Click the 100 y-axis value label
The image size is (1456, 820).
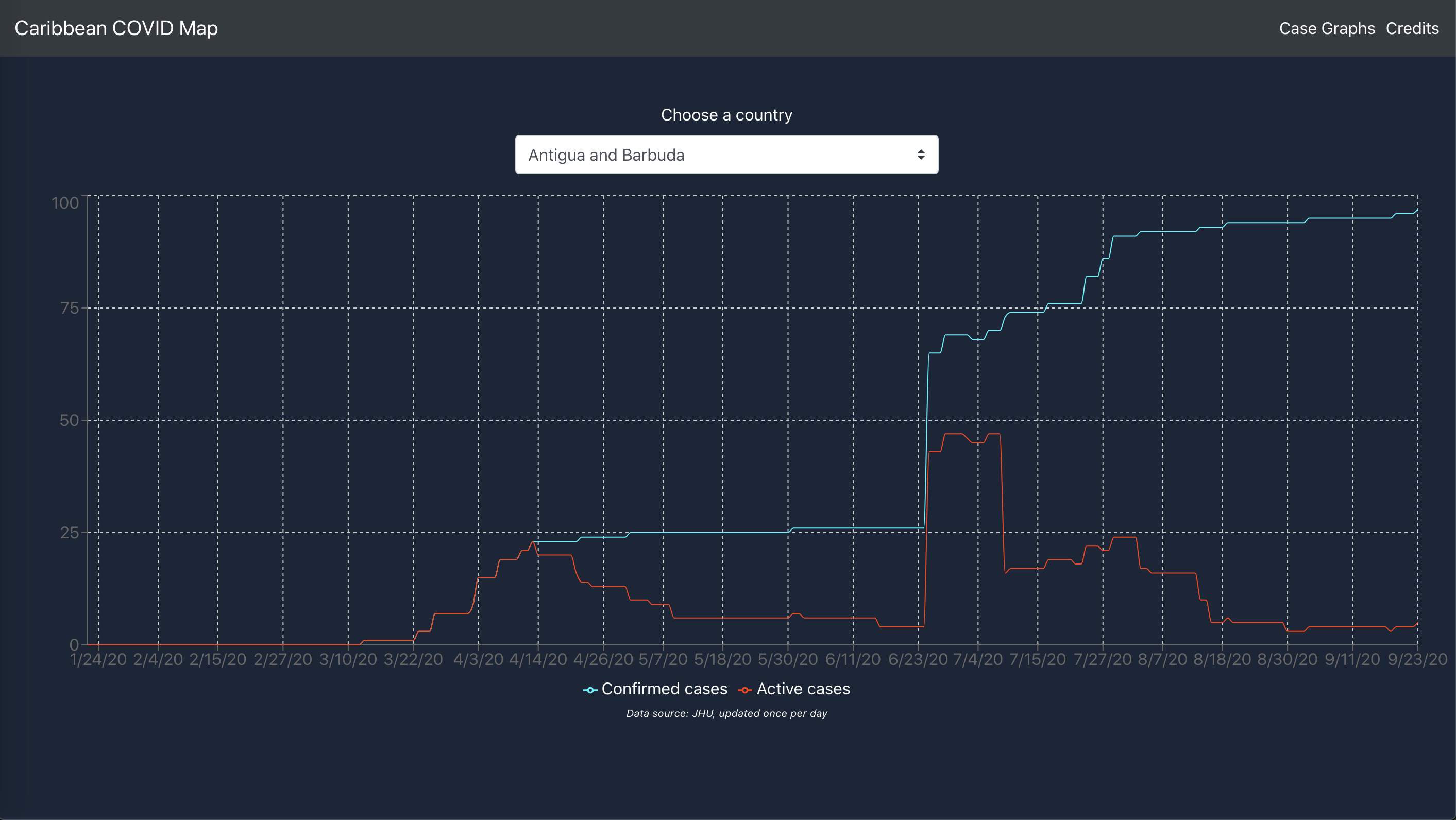65,203
